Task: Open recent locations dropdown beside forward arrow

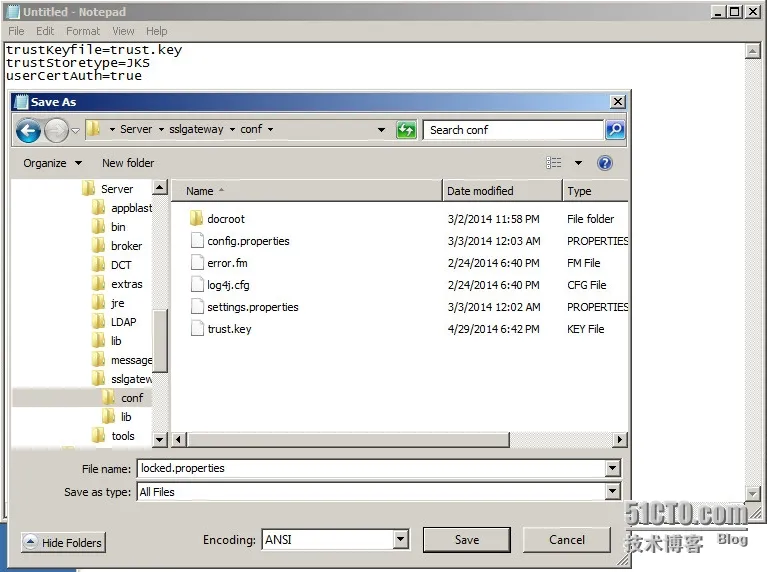Action: (75, 131)
